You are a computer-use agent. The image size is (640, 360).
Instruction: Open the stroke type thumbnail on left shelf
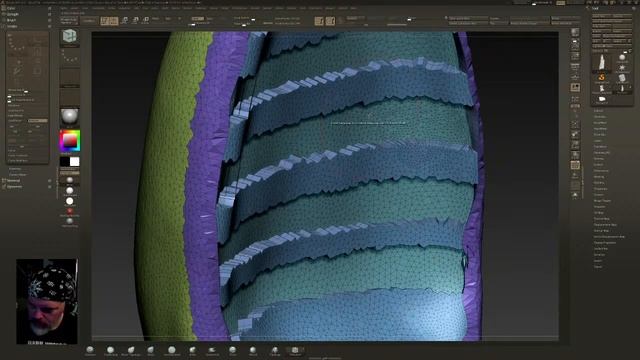70,57
